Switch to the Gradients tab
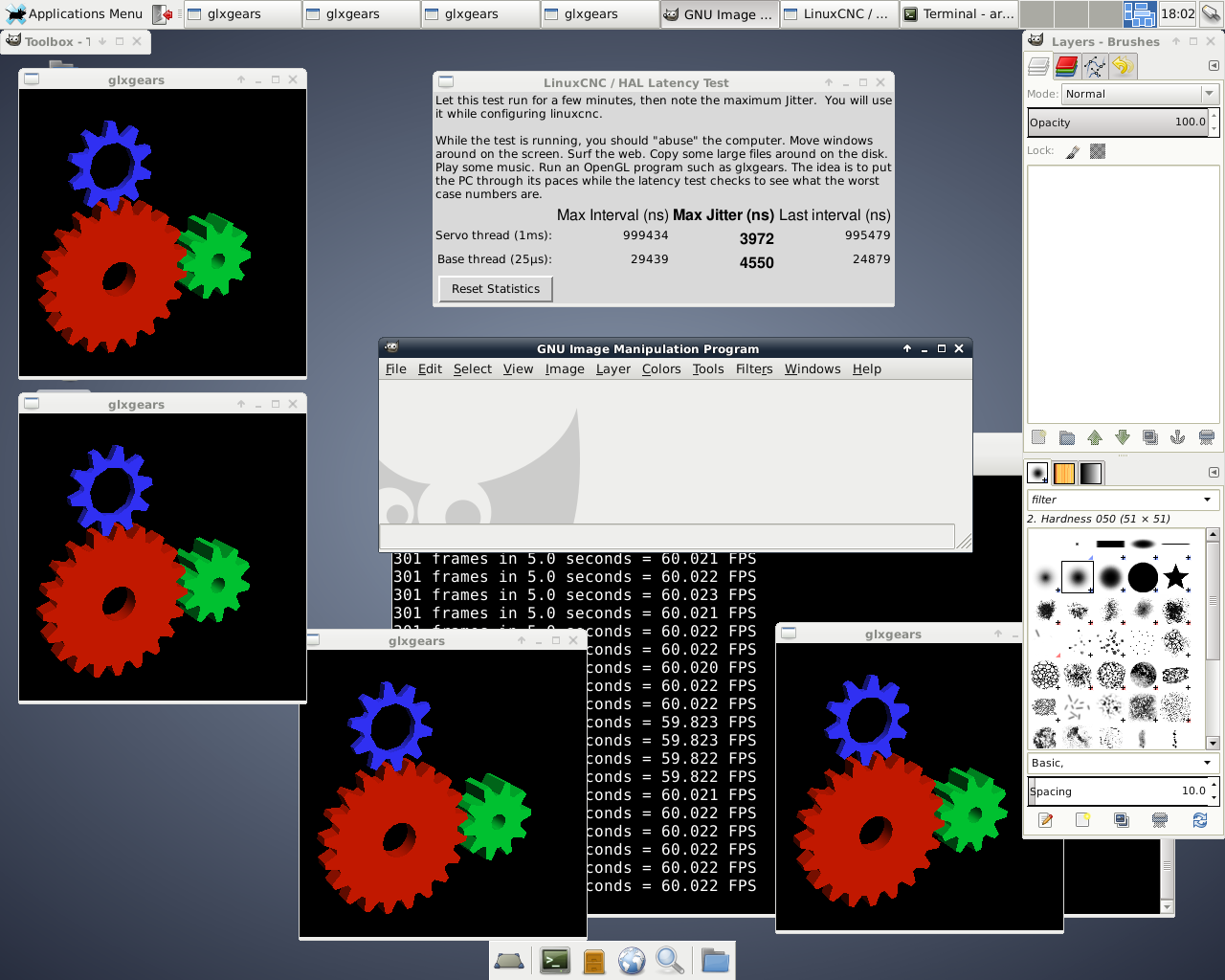The height and width of the screenshot is (980, 1225). tap(1091, 473)
